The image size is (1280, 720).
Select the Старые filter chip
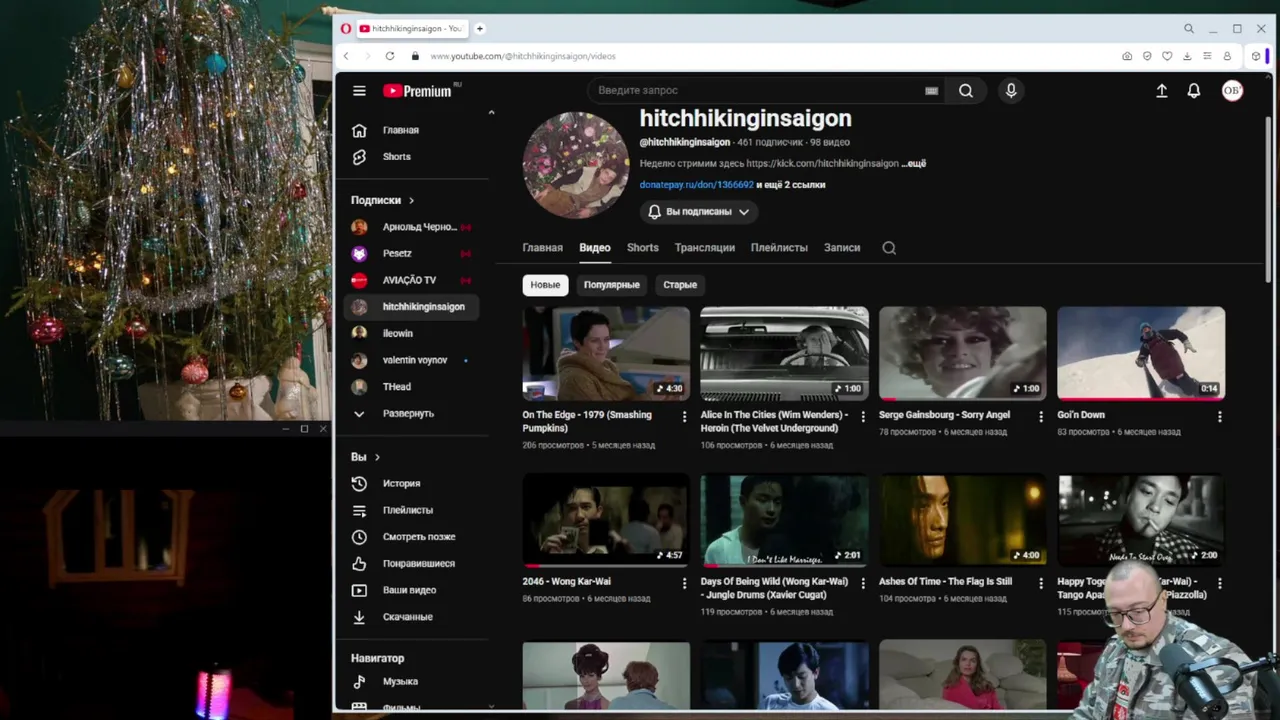680,285
